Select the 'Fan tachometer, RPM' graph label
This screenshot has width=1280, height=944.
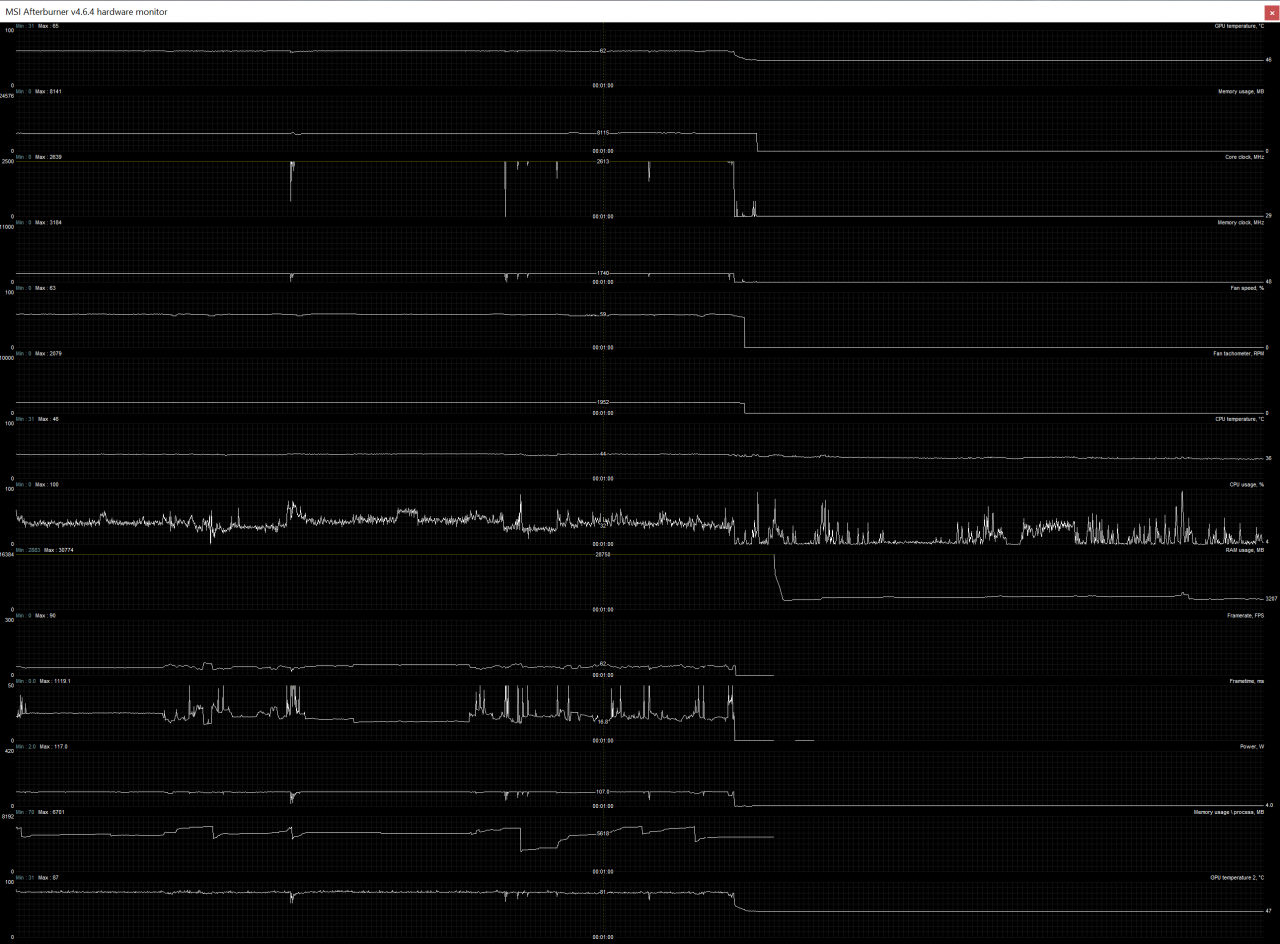pos(1238,353)
